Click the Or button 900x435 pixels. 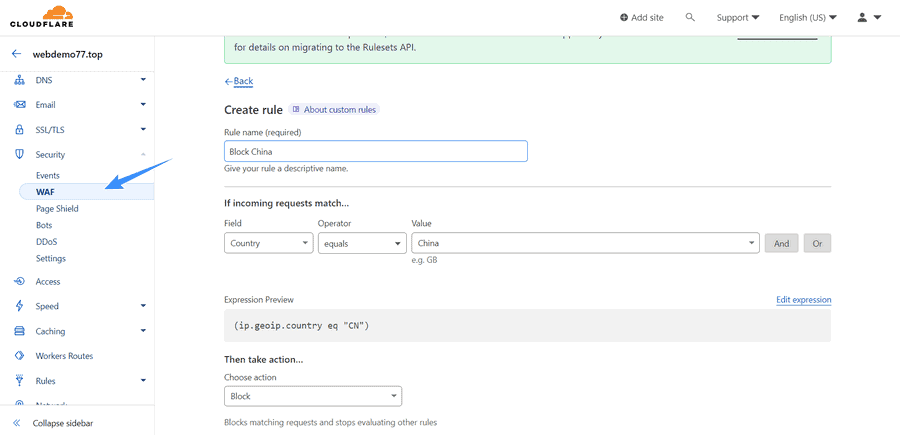[x=817, y=243]
